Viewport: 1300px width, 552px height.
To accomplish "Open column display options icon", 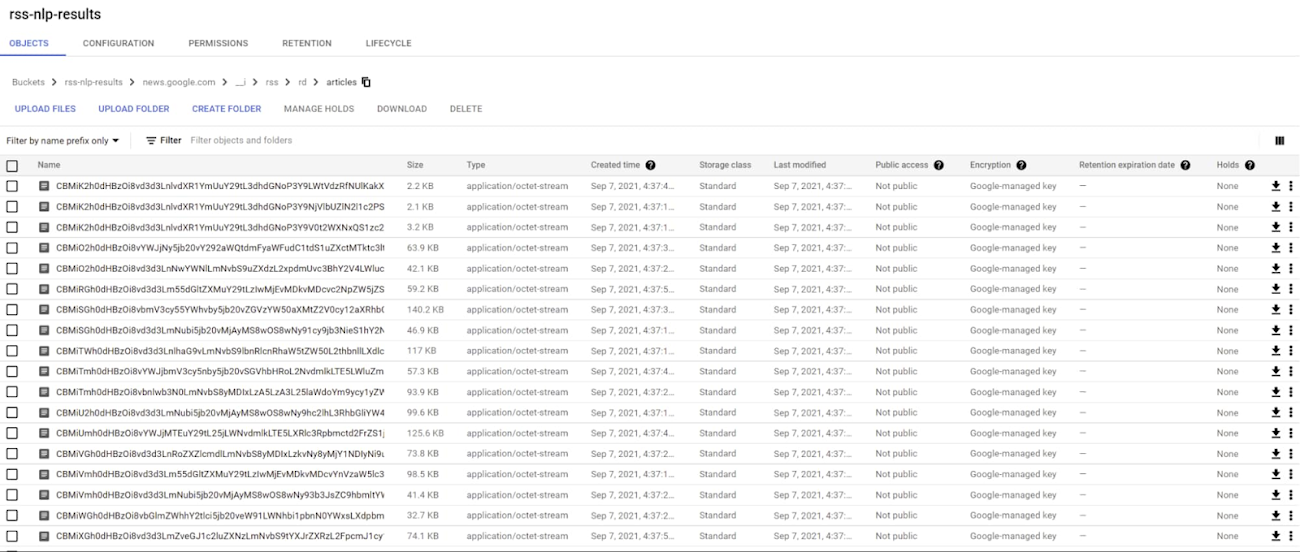I will (x=1279, y=141).
